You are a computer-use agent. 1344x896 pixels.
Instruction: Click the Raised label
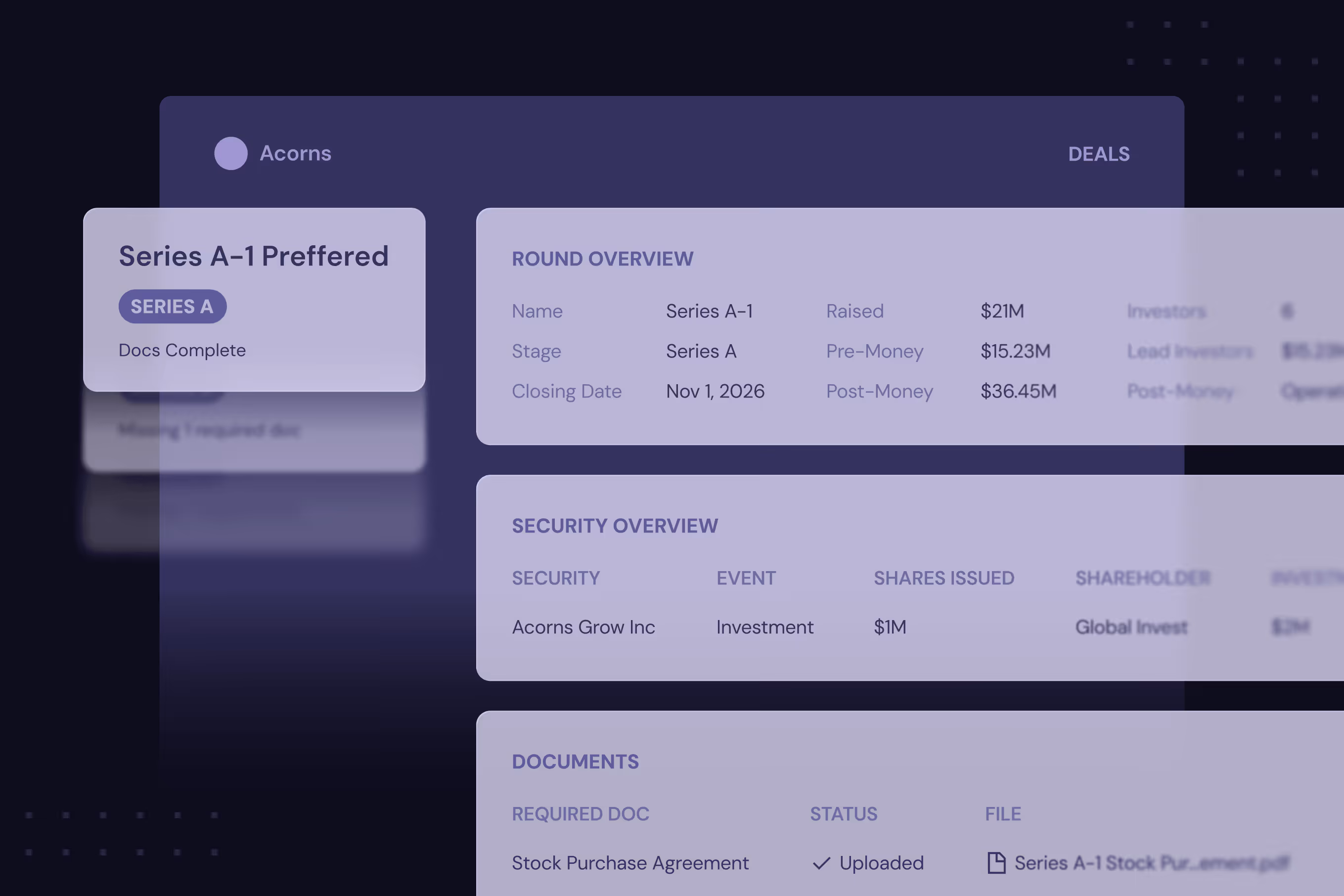[854, 311]
